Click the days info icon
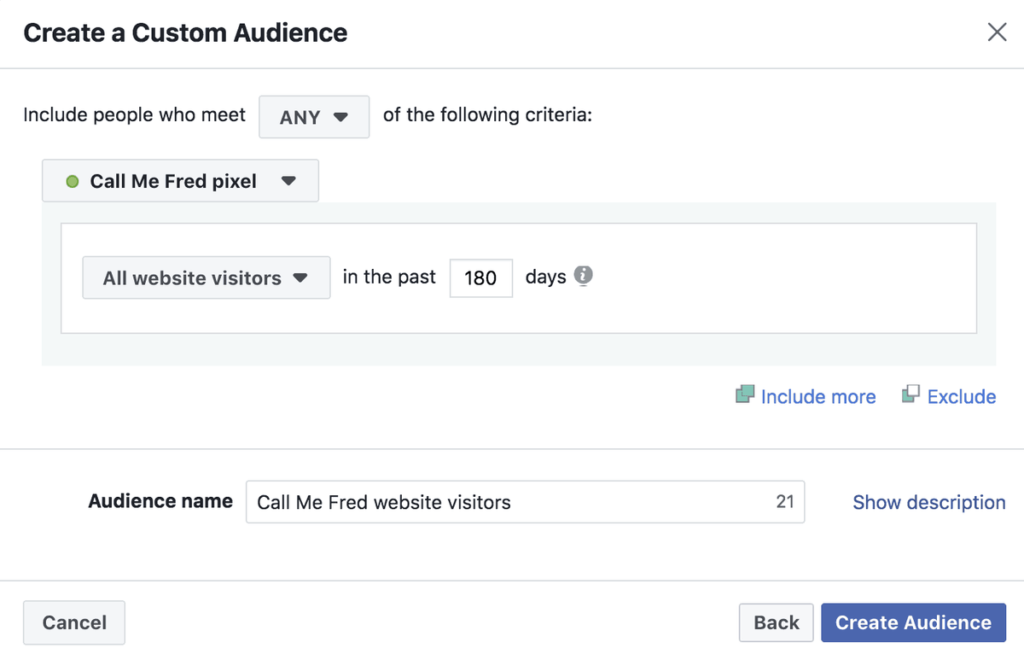The width and height of the screenshot is (1024, 660). click(x=583, y=276)
